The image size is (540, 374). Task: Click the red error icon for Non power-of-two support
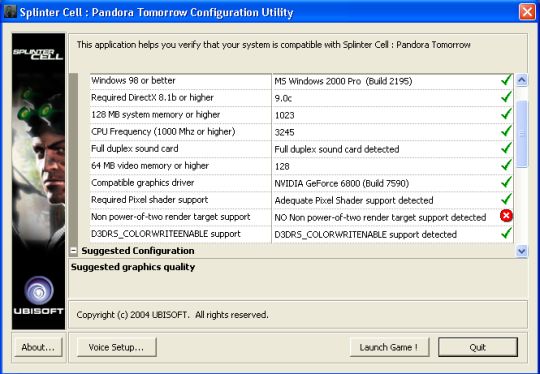[506, 216]
